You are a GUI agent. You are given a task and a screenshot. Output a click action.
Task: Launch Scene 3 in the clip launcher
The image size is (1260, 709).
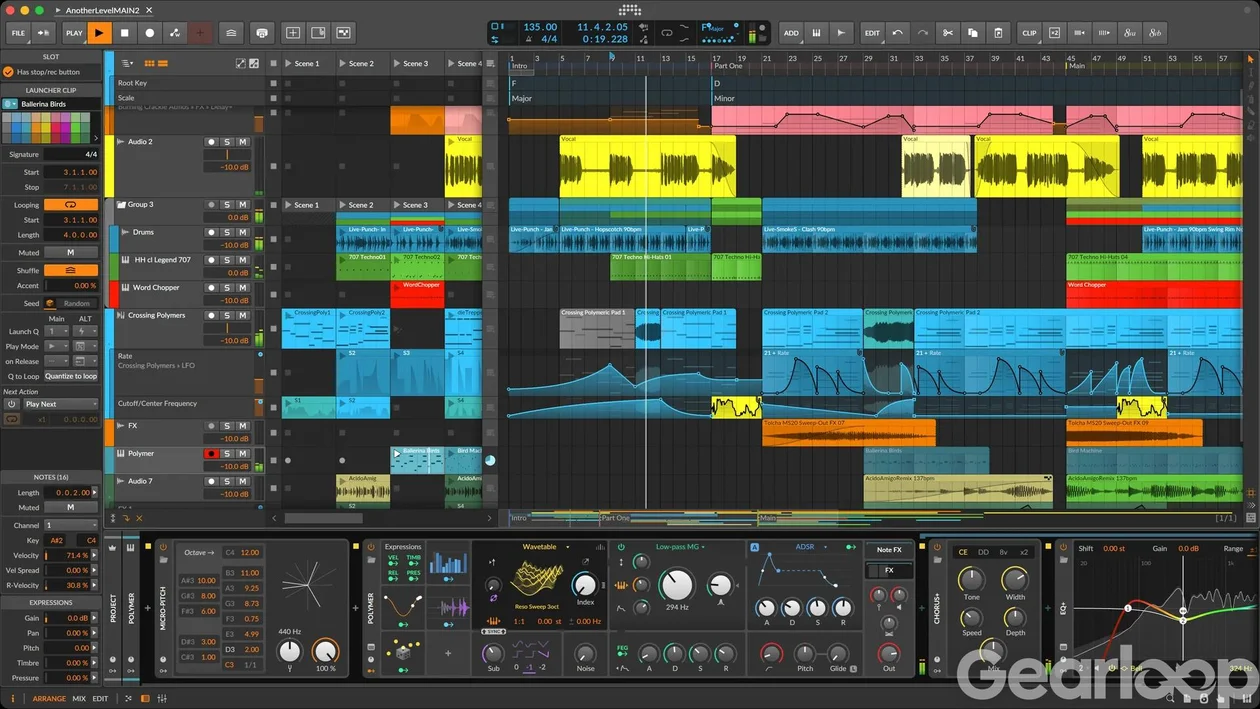pyautogui.click(x=397, y=63)
